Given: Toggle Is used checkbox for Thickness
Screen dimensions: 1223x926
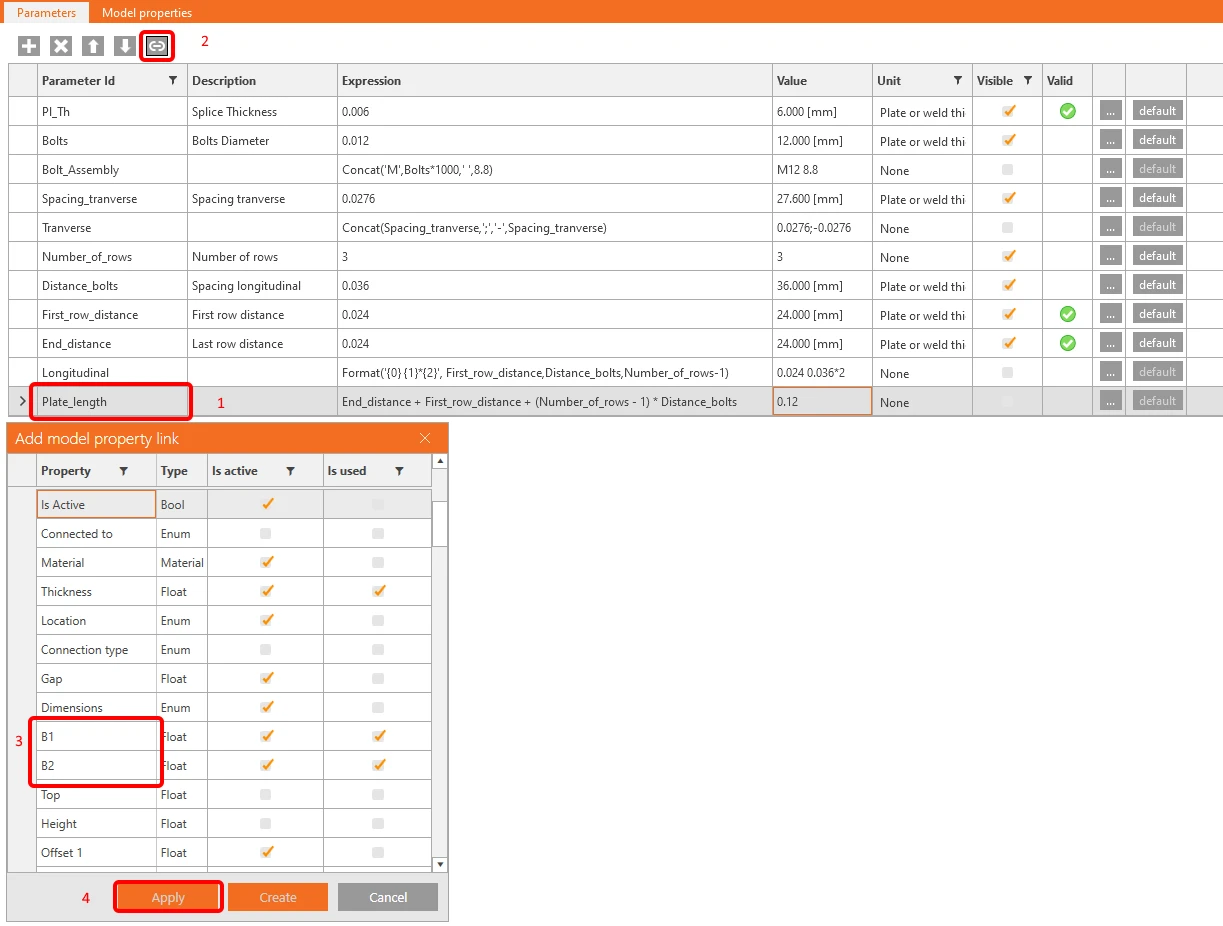Looking at the screenshot, I should click(x=378, y=592).
